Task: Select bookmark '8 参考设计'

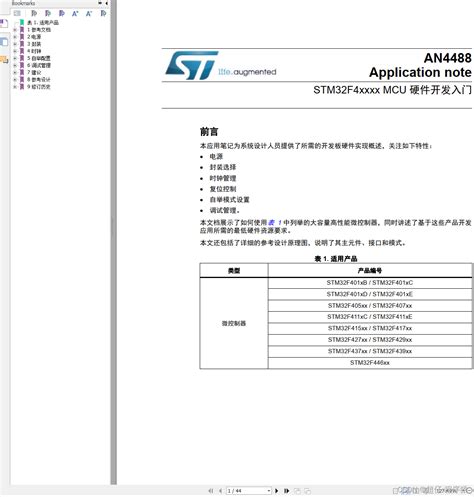Action: coord(39,80)
